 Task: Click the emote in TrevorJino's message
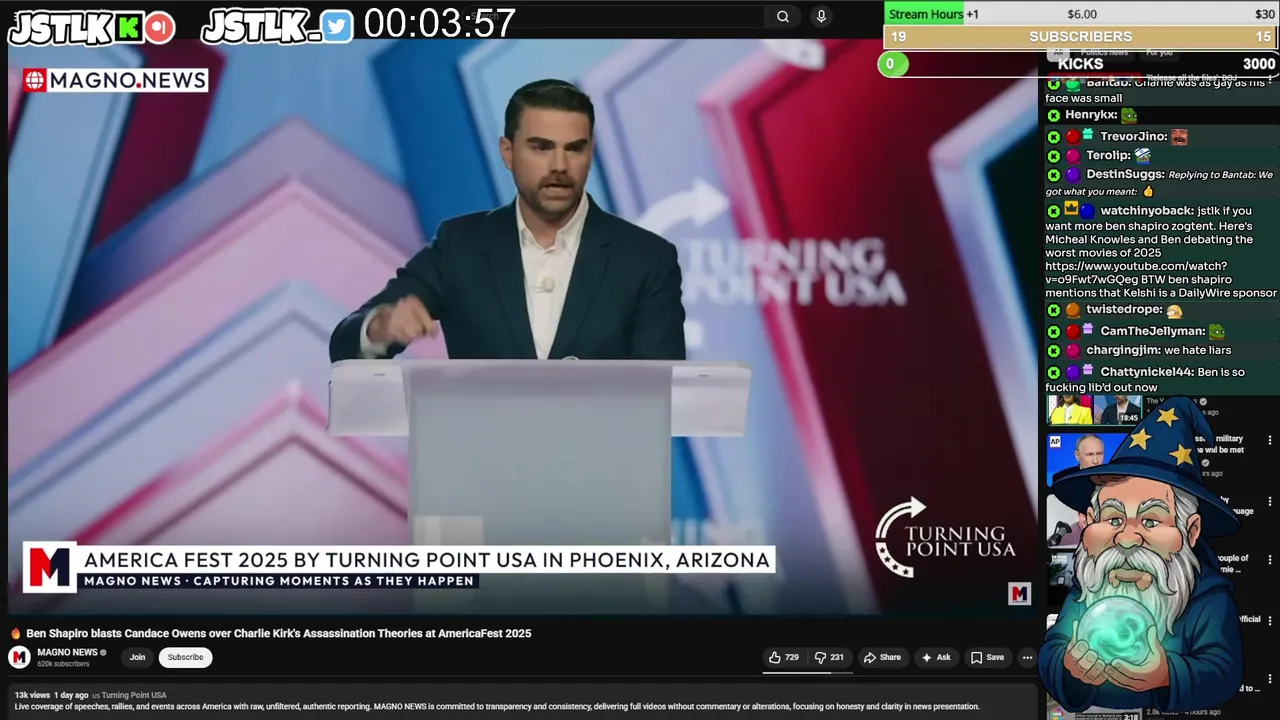pos(1179,137)
